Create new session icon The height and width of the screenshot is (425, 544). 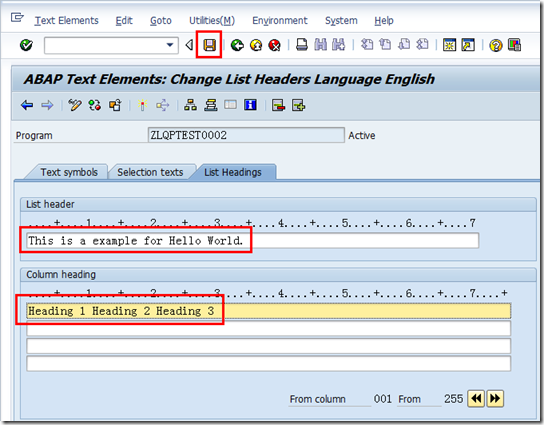click(449, 45)
